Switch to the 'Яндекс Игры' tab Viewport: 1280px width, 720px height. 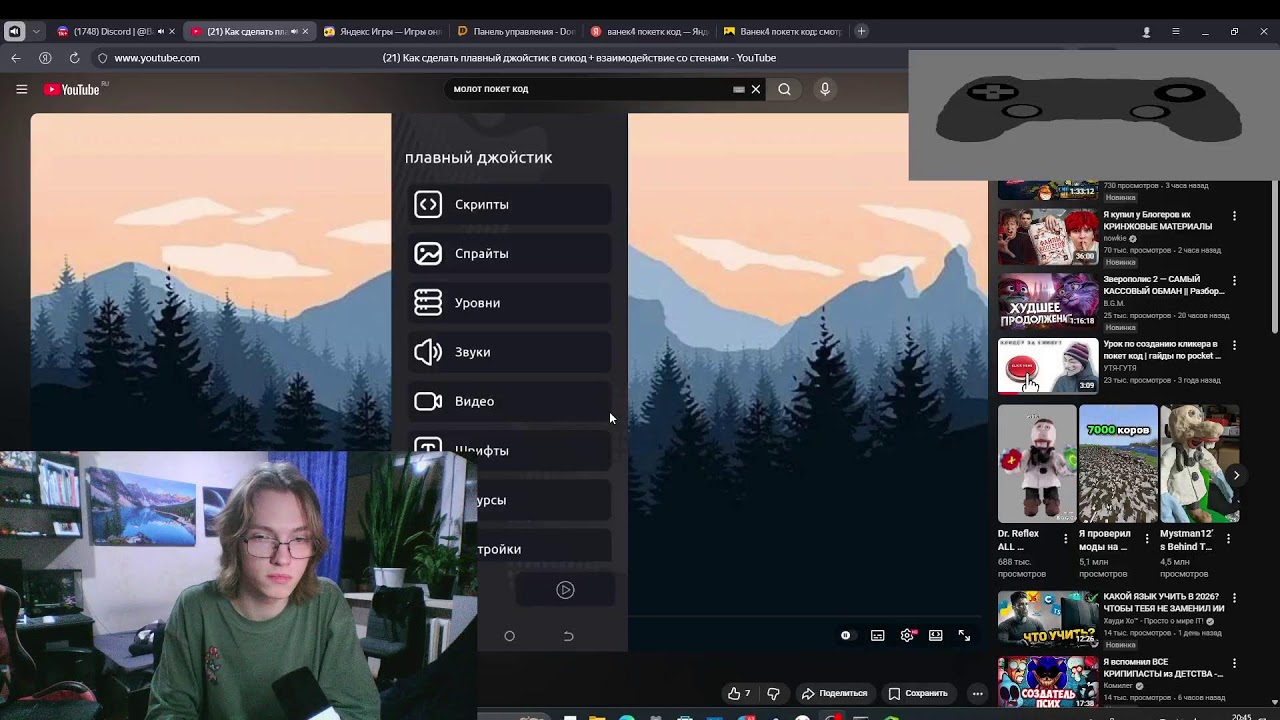point(383,32)
